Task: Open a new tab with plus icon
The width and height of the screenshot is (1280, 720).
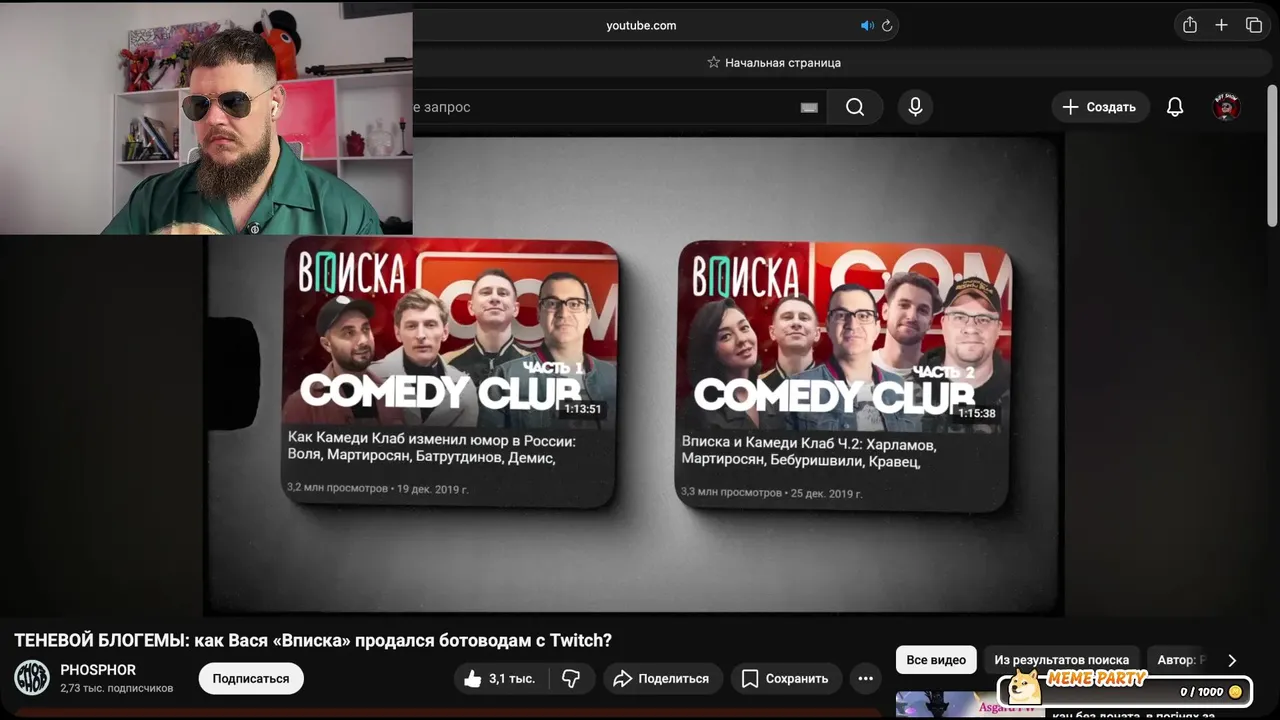Action: click(x=1221, y=25)
